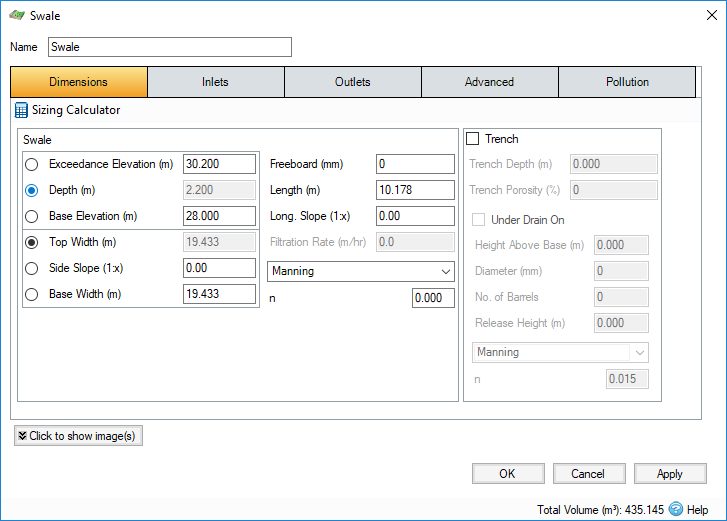
Task: Go to the Advanced tab
Action: click(x=489, y=82)
